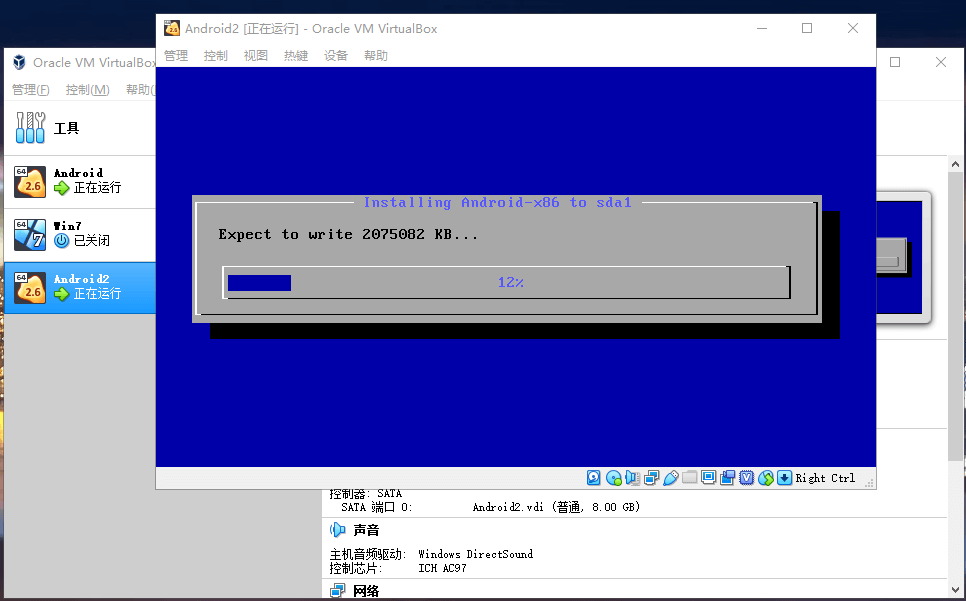Click the USB devices status icon
The image size is (966, 601).
pyautogui.click(x=671, y=478)
